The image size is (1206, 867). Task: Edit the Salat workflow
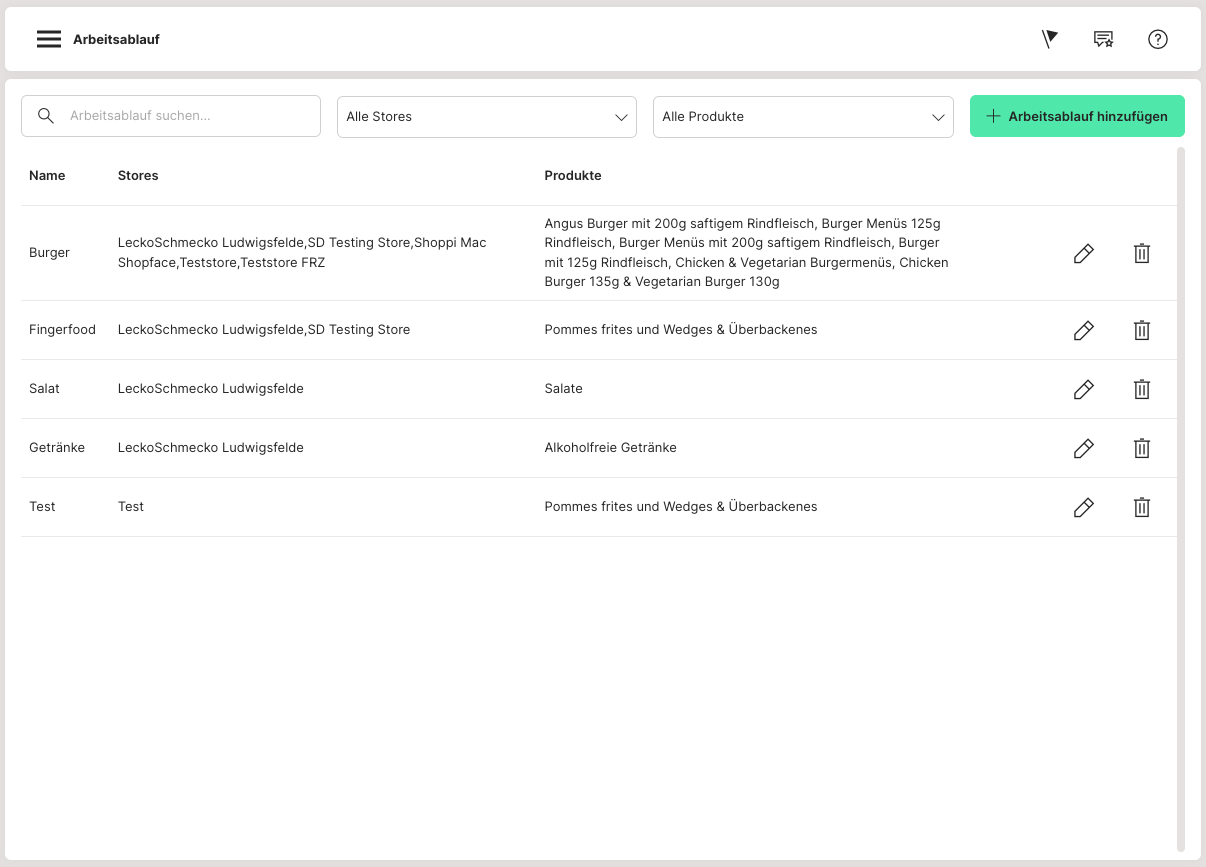[x=1083, y=389]
